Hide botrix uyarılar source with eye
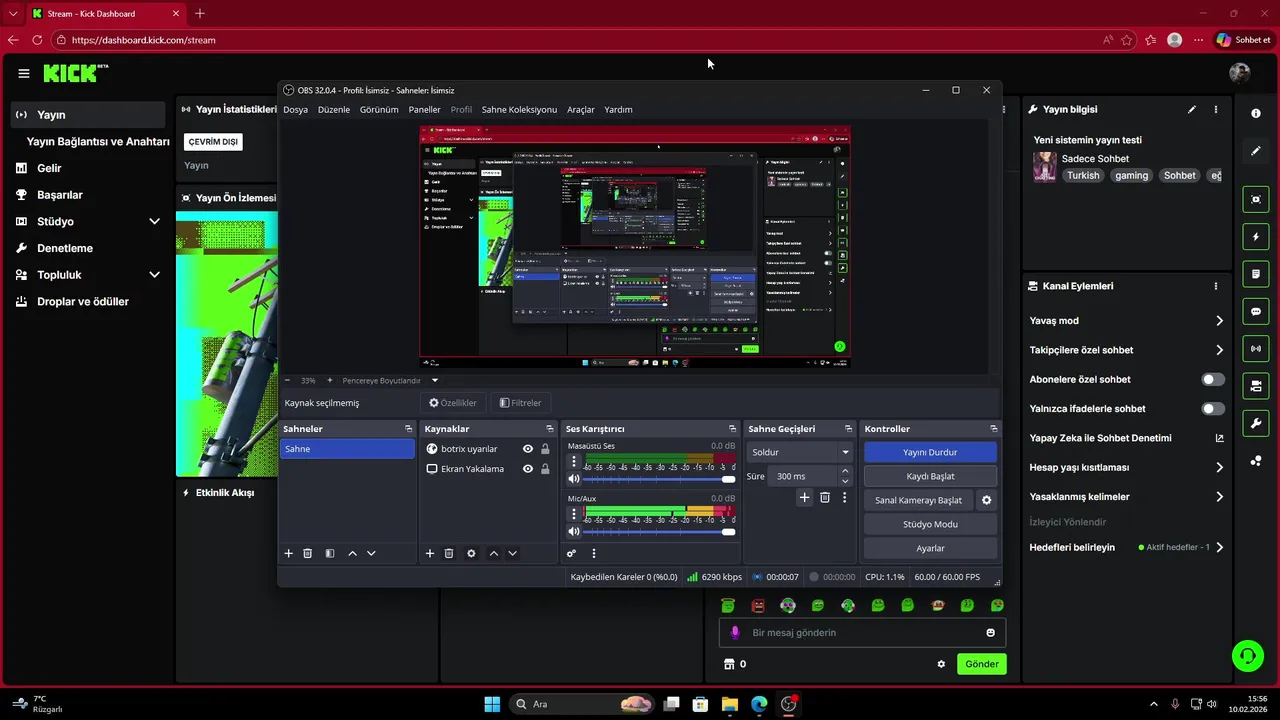 pyautogui.click(x=528, y=449)
